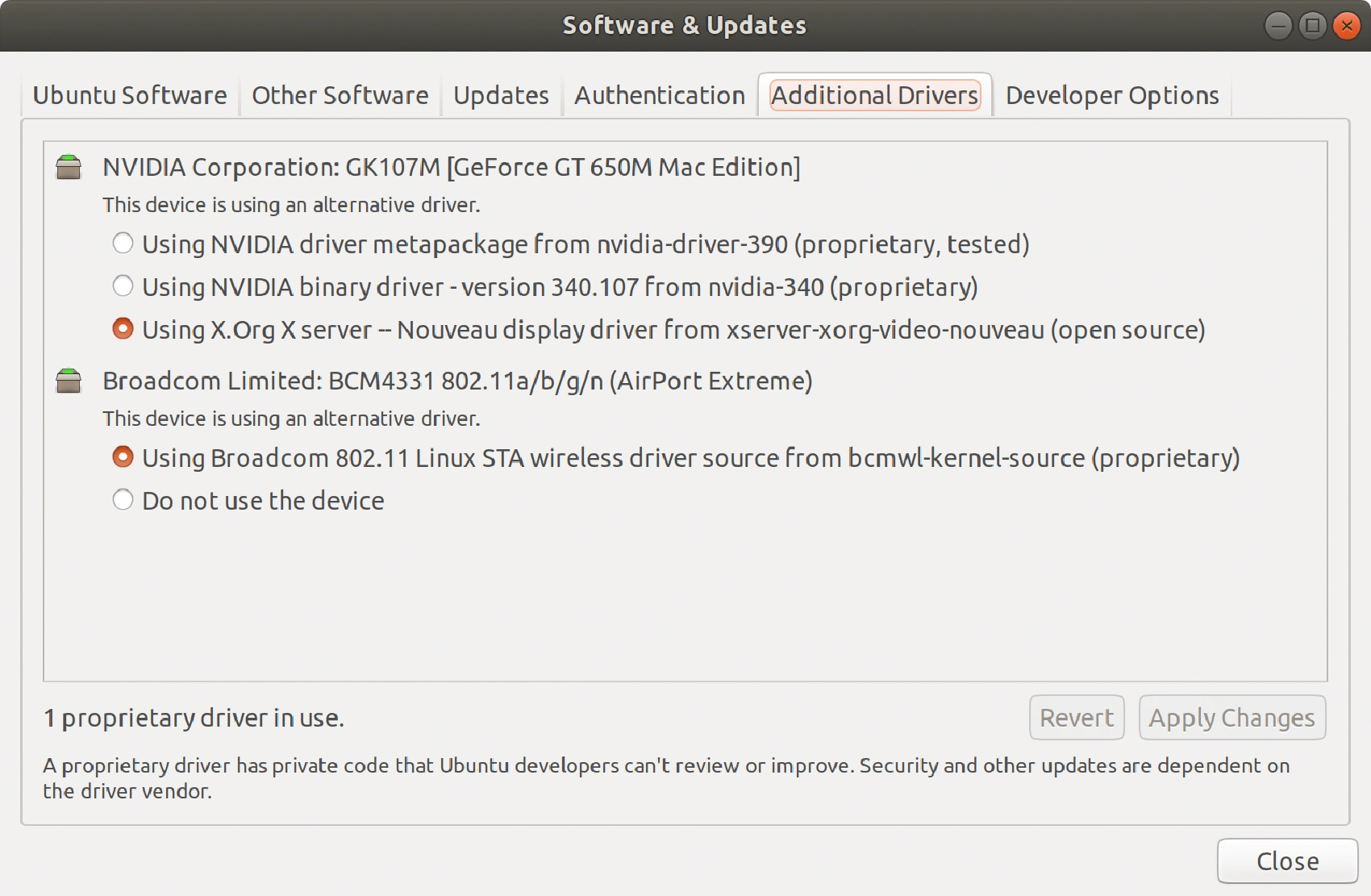Viewport: 1371px width, 896px height.
Task: Select the nvidia-driver-390 metapackage option
Action: click(123, 244)
